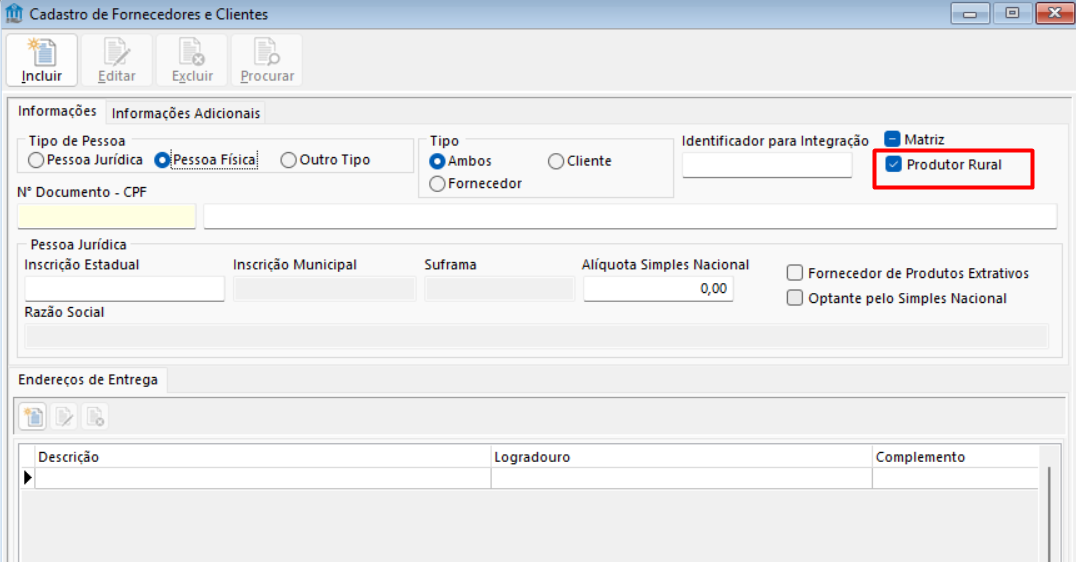Select the Cliente radio button
1076x562 pixels.
(556, 161)
